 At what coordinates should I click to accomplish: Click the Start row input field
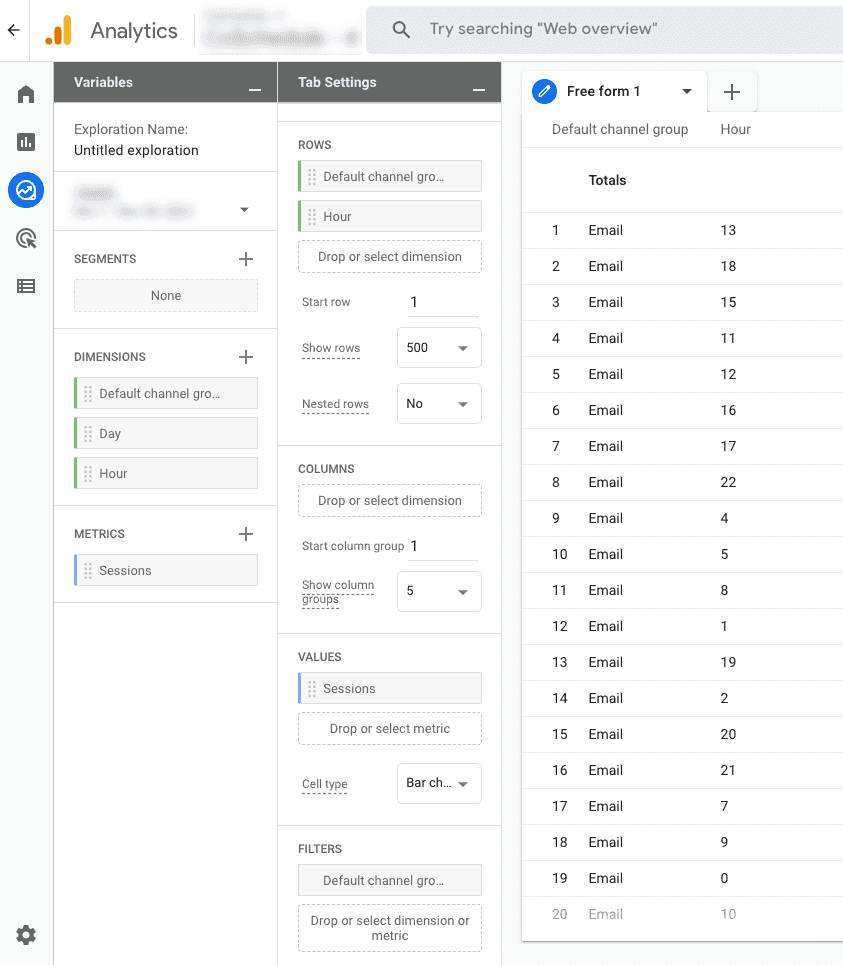(442, 301)
